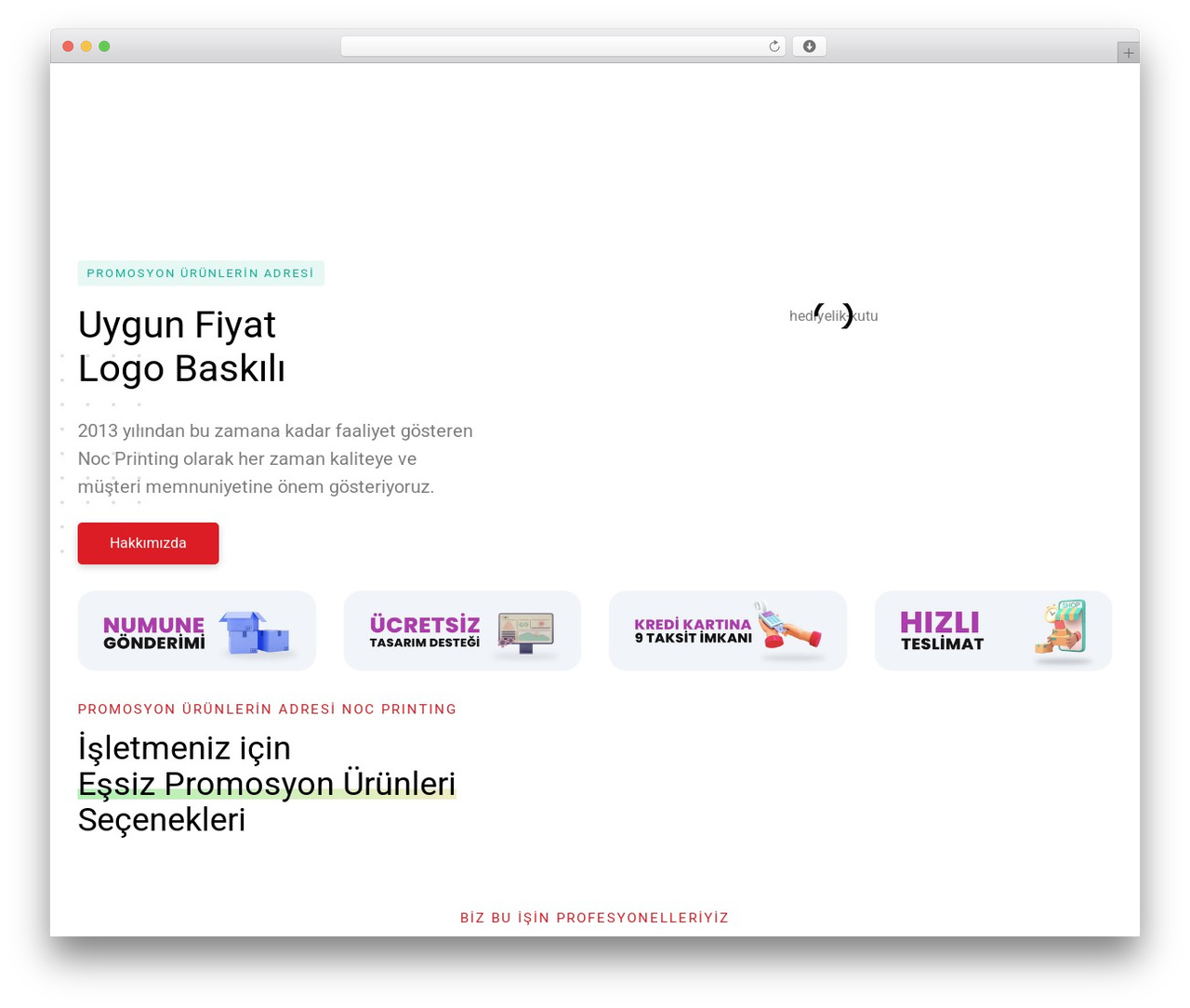Screen dimensions: 1190x1008
Task: Click the shop delivery icon in Hızlı Teslimat
Action: coord(1062,628)
